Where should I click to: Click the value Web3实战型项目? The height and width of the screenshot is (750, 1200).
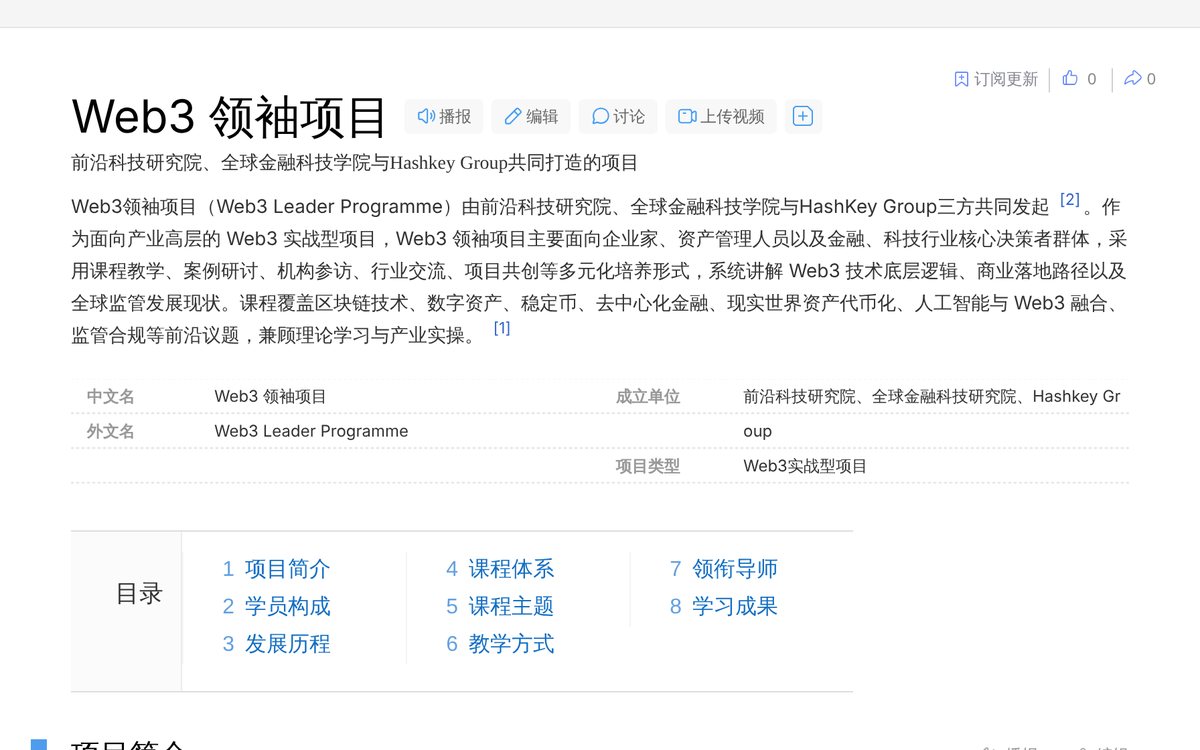click(805, 466)
